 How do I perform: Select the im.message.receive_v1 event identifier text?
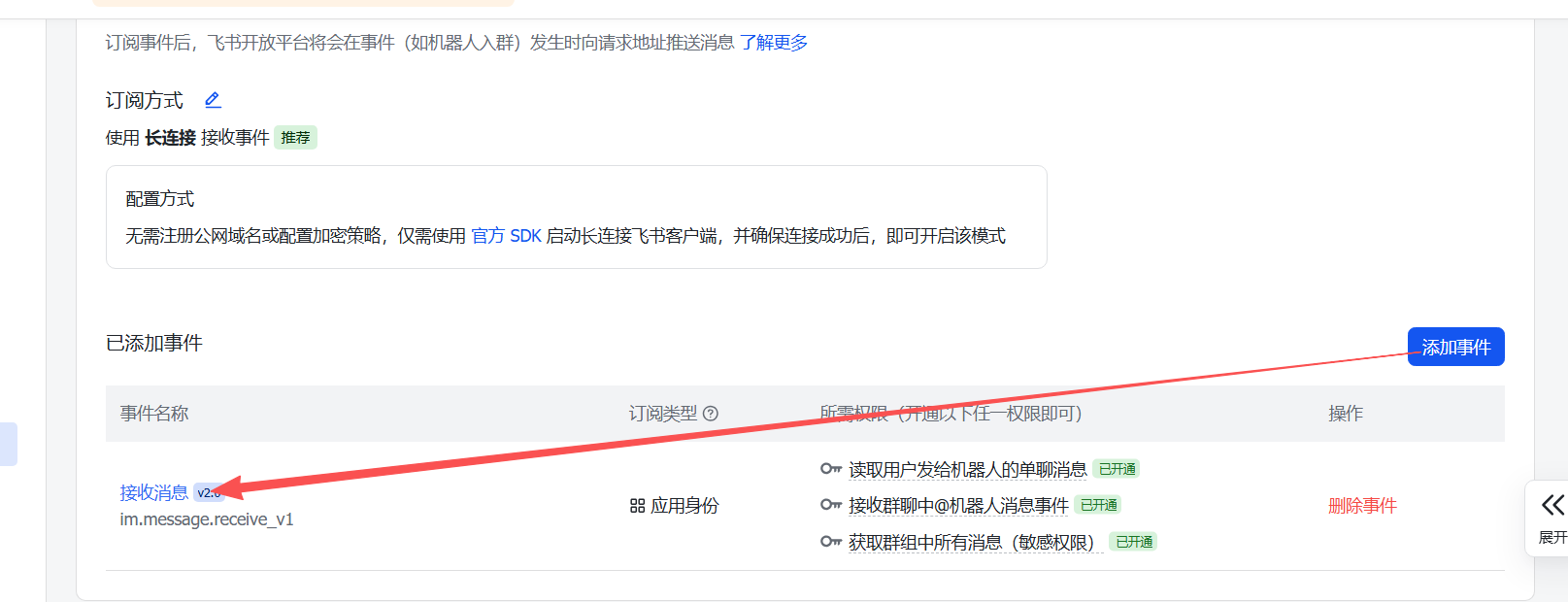207,519
